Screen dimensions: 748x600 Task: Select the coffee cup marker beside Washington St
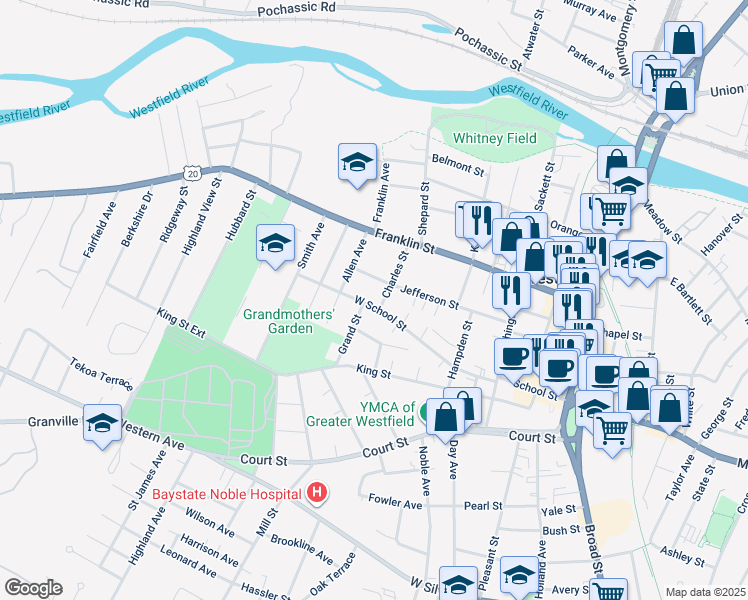point(513,357)
